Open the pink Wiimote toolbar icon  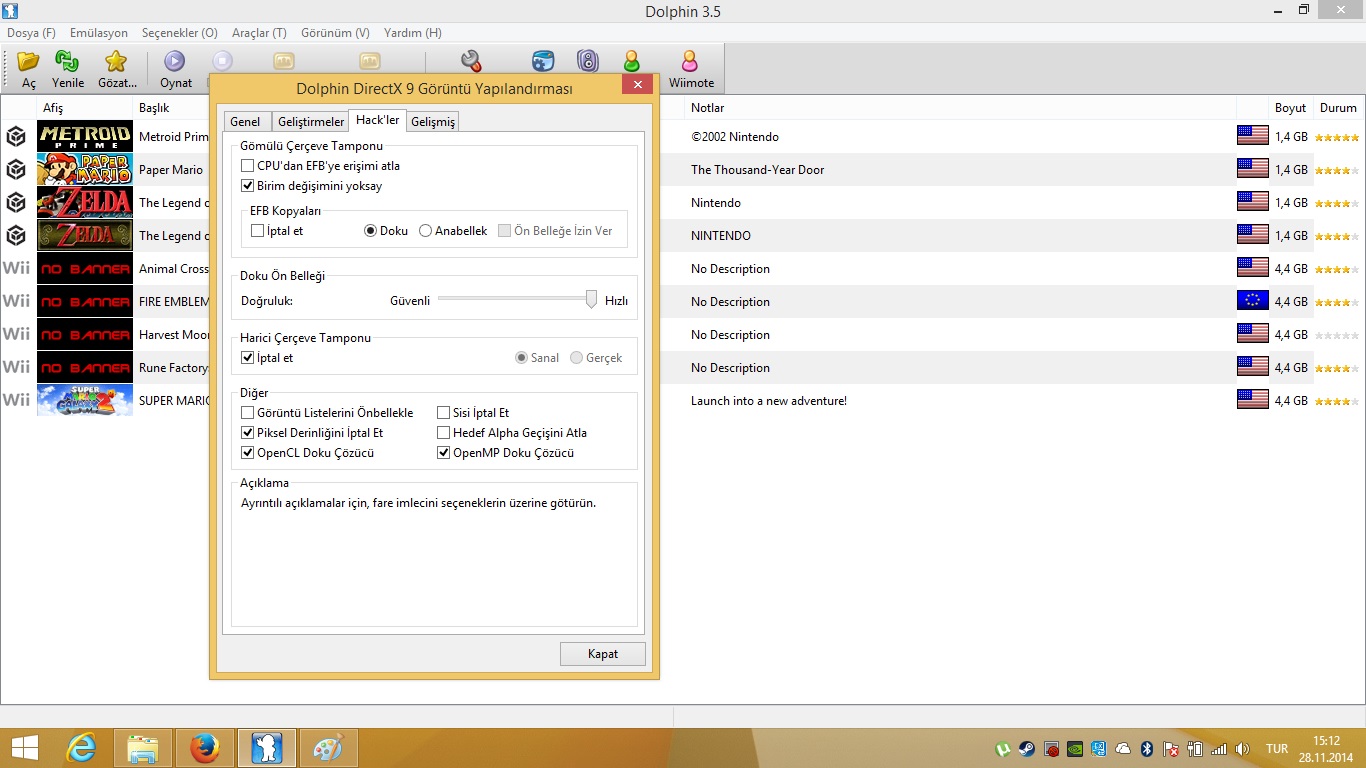(690, 62)
